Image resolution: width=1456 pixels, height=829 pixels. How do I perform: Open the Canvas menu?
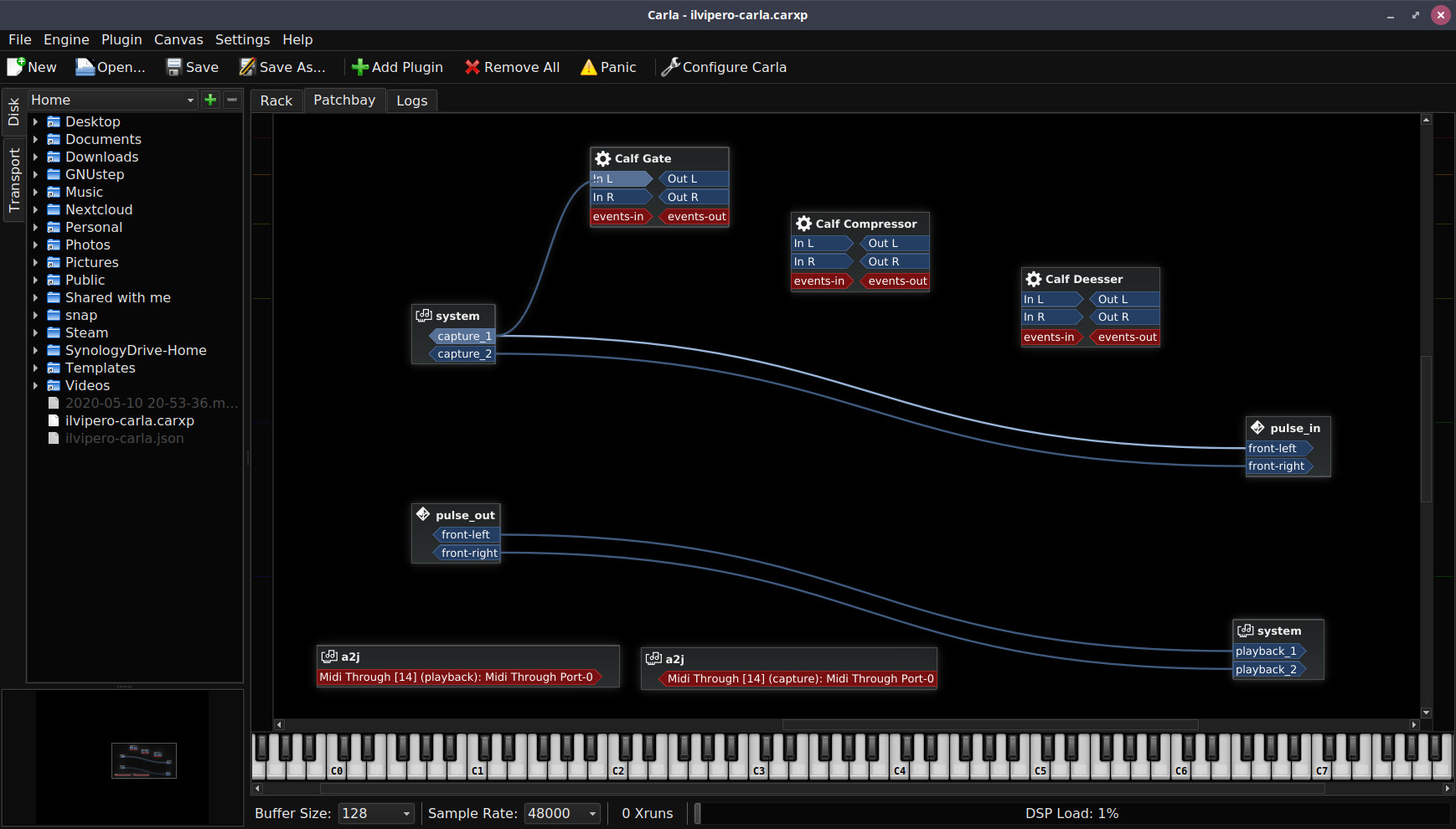[178, 39]
